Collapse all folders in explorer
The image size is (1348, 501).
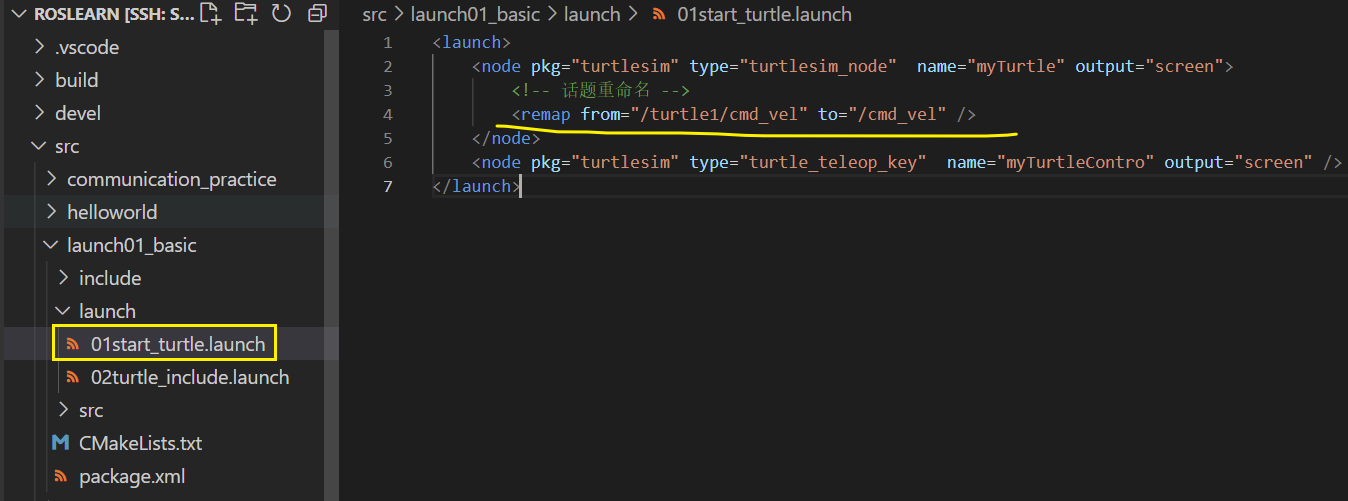point(318,14)
